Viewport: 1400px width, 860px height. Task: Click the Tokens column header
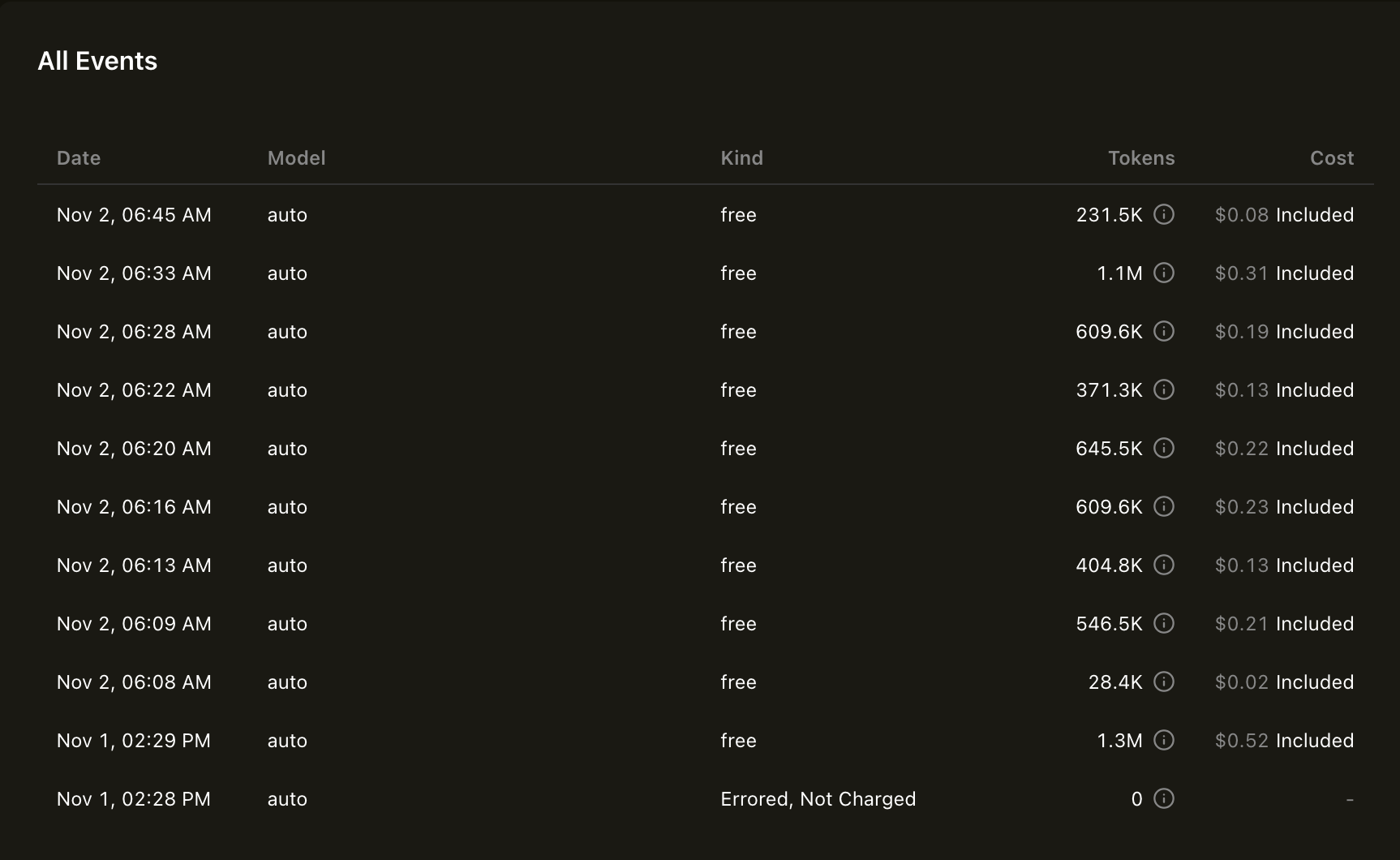1140,158
